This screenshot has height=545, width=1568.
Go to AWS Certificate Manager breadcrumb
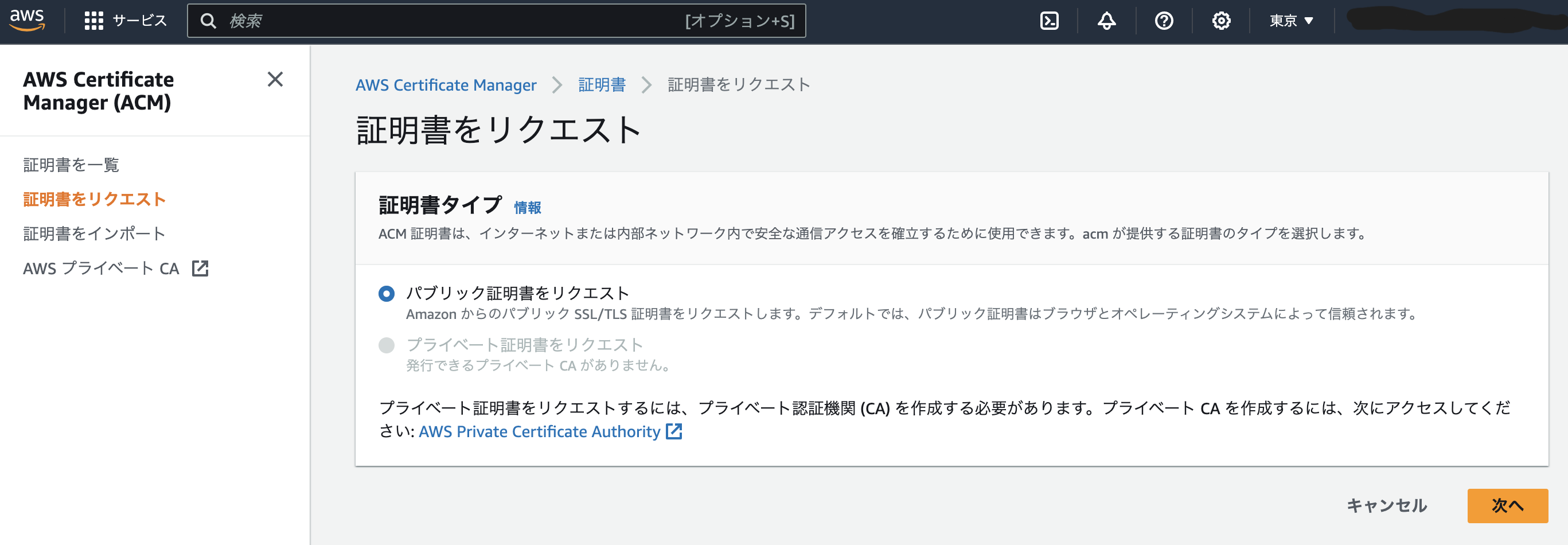coord(446,85)
